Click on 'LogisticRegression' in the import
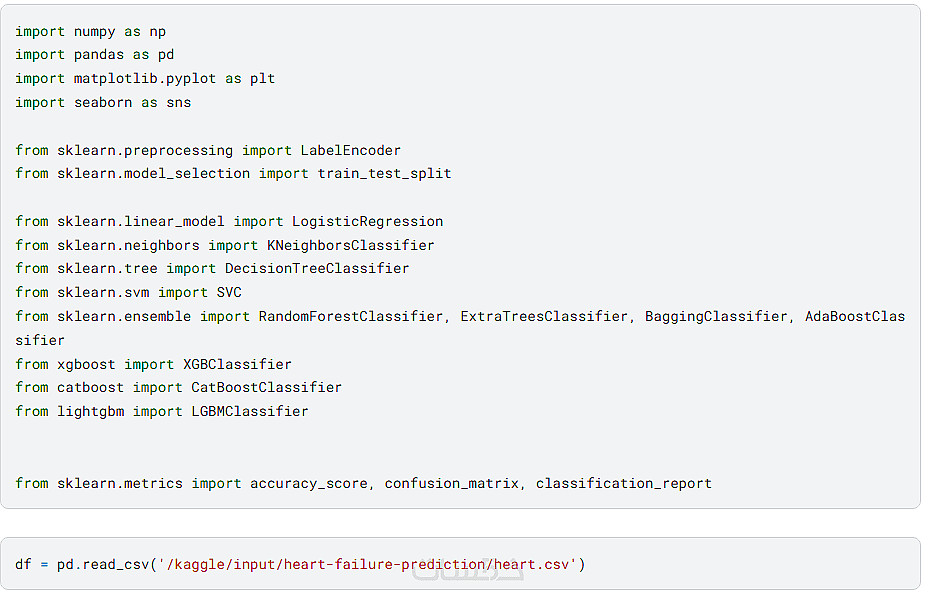The height and width of the screenshot is (593, 936). pyautogui.click(x=367, y=221)
